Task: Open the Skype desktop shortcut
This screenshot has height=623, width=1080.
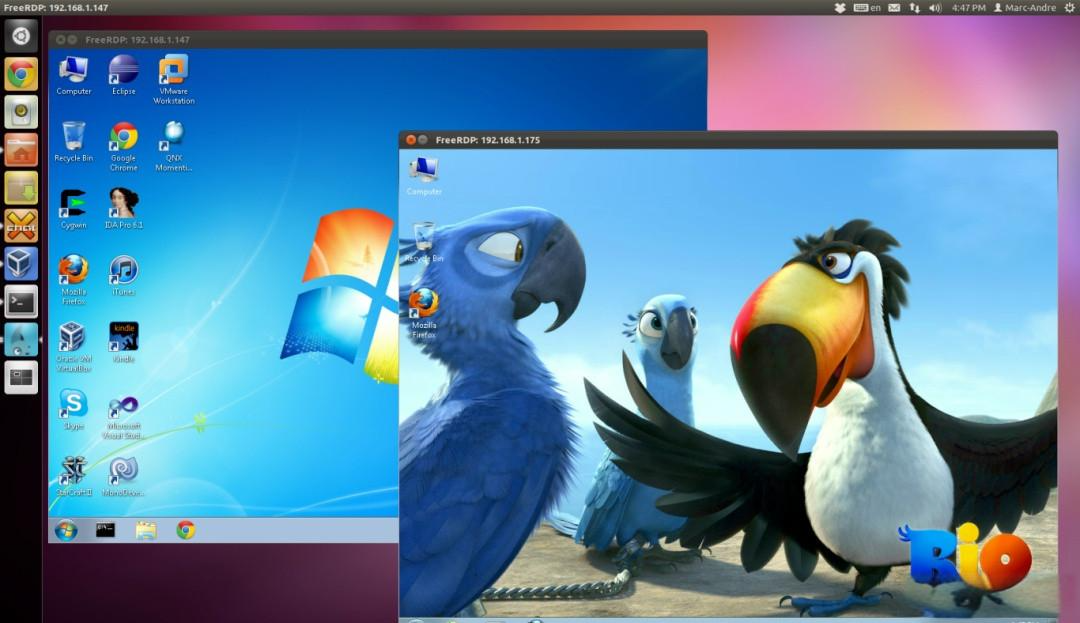Action: coord(73,404)
